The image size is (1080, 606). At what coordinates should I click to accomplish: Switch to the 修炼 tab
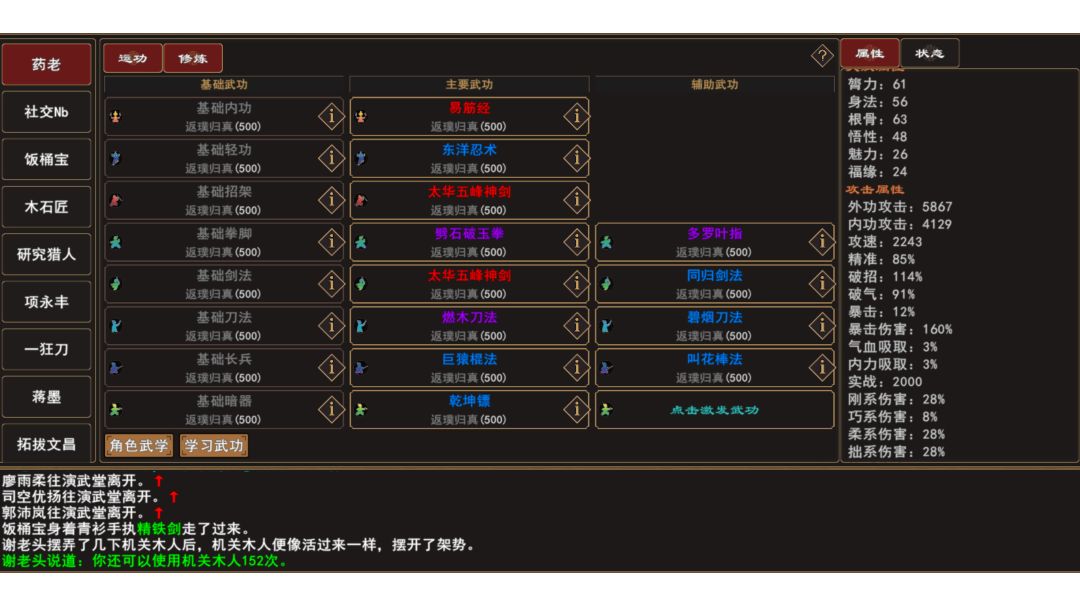[x=193, y=59]
